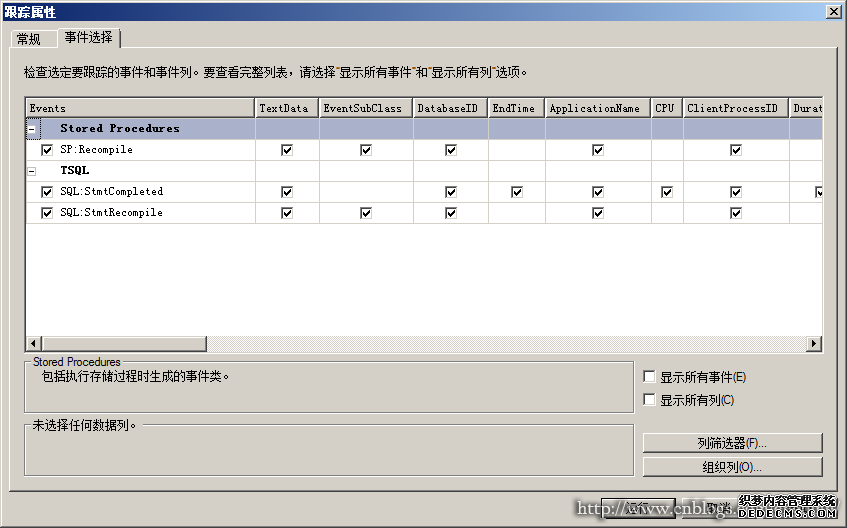Click the ApplicationName column header
Screen dimensions: 847x528
[597, 108]
